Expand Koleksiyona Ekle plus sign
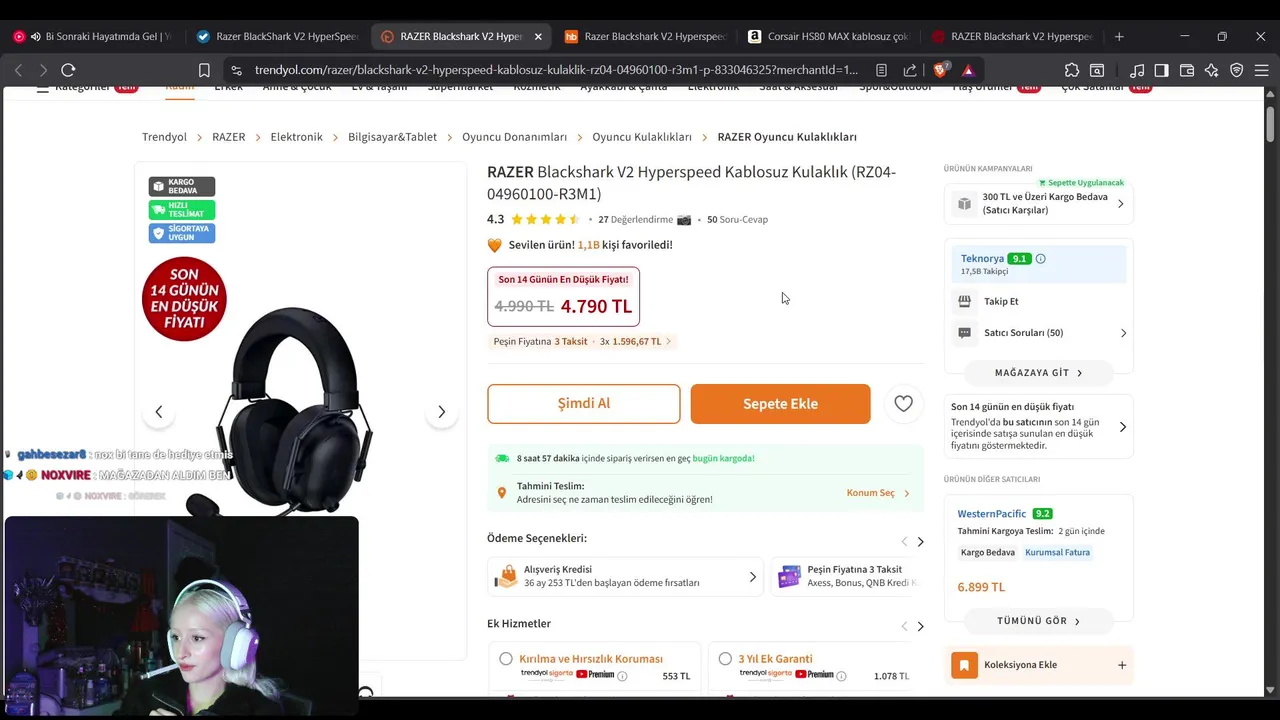Viewport: 1280px width, 720px height. [1122, 665]
